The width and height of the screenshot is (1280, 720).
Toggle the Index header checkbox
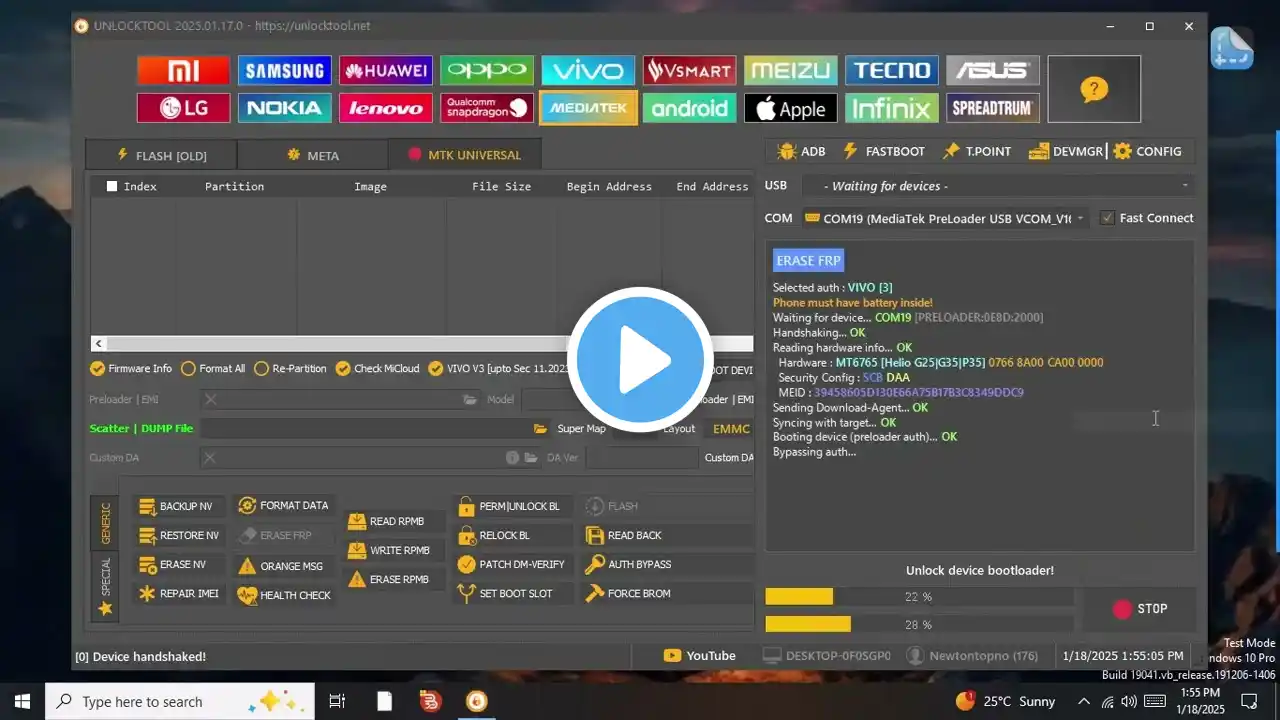pos(112,186)
